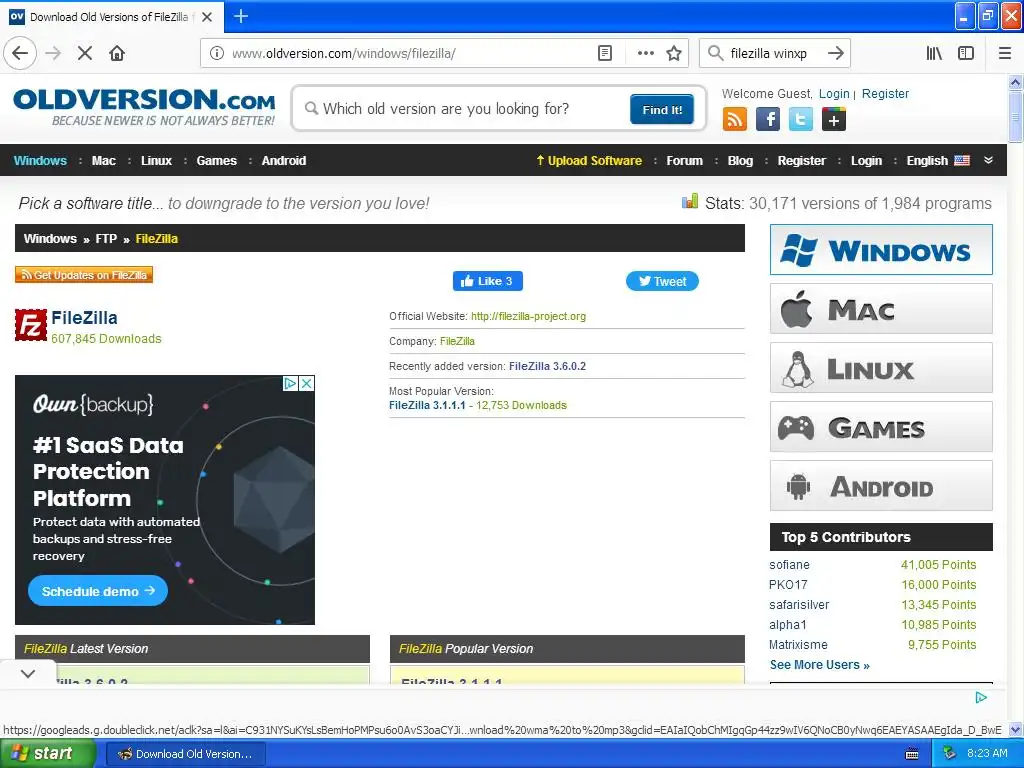The width and height of the screenshot is (1024, 768).
Task: Toggle reader view icon in address bar
Action: [605, 53]
